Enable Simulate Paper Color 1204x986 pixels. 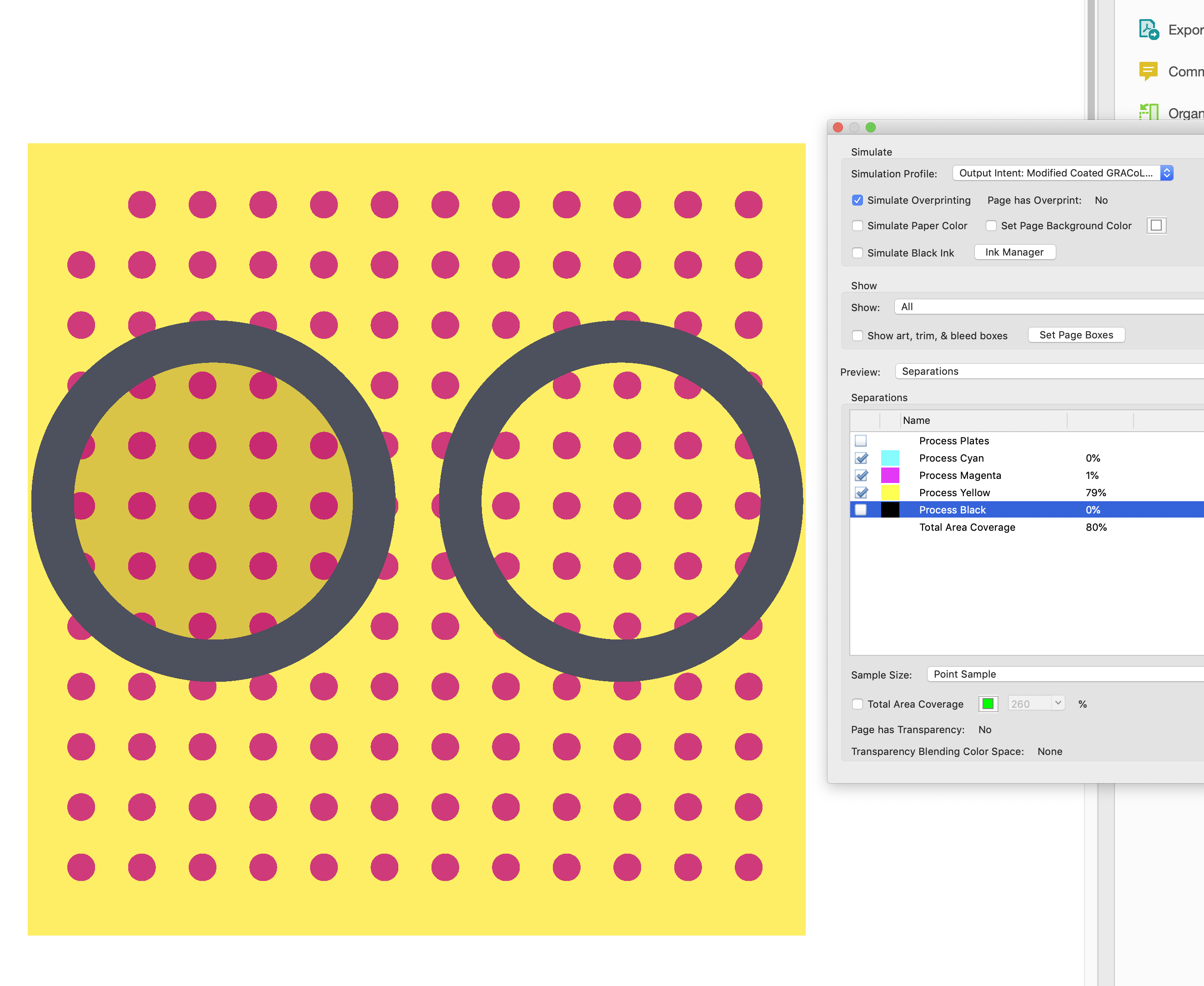(x=858, y=226)
